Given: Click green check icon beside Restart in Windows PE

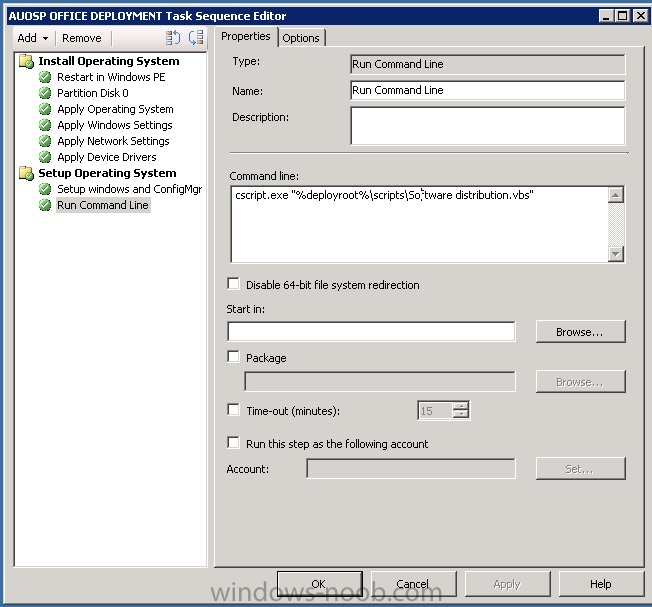Looking at the screenshot, I should [45, 77].
